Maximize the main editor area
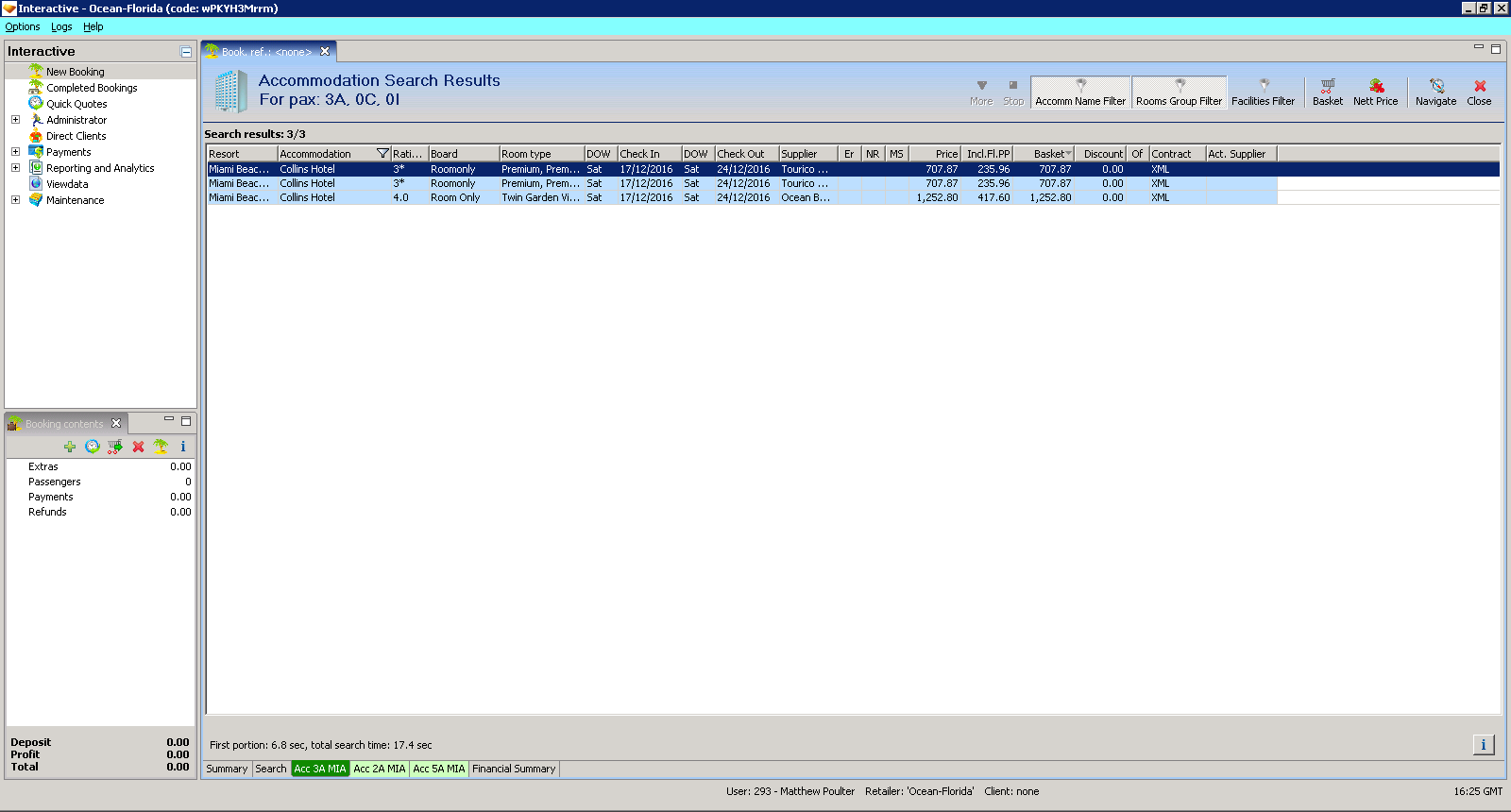This screenshot has width=1511, height=812. (x=1496, y=49)
